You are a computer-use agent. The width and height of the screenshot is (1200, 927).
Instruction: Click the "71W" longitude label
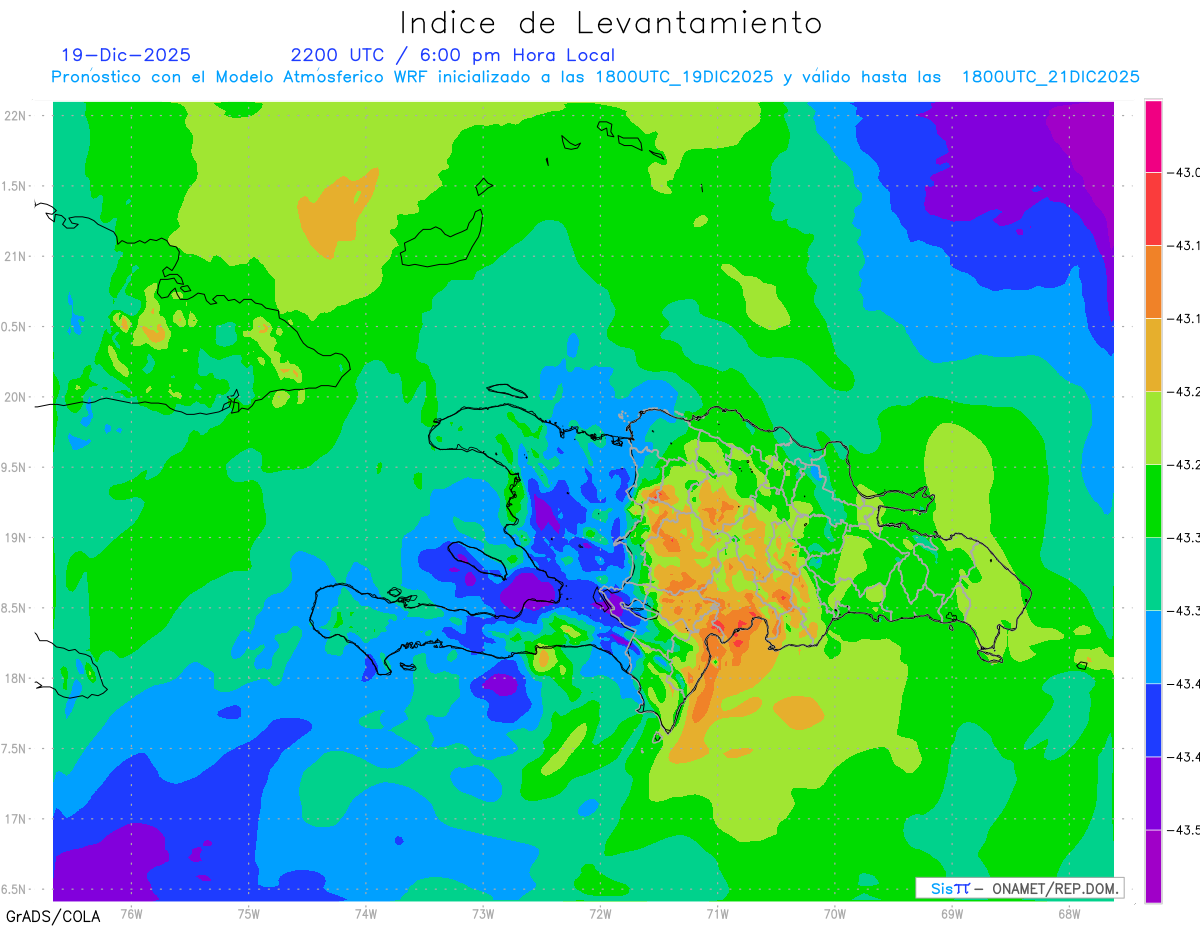pyautogui.click(x=717, y=912)
